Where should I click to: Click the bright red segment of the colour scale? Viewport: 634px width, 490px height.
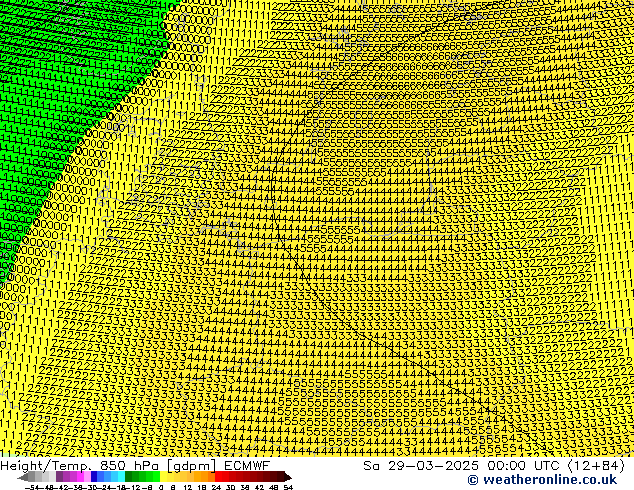(x=222, y=476)
